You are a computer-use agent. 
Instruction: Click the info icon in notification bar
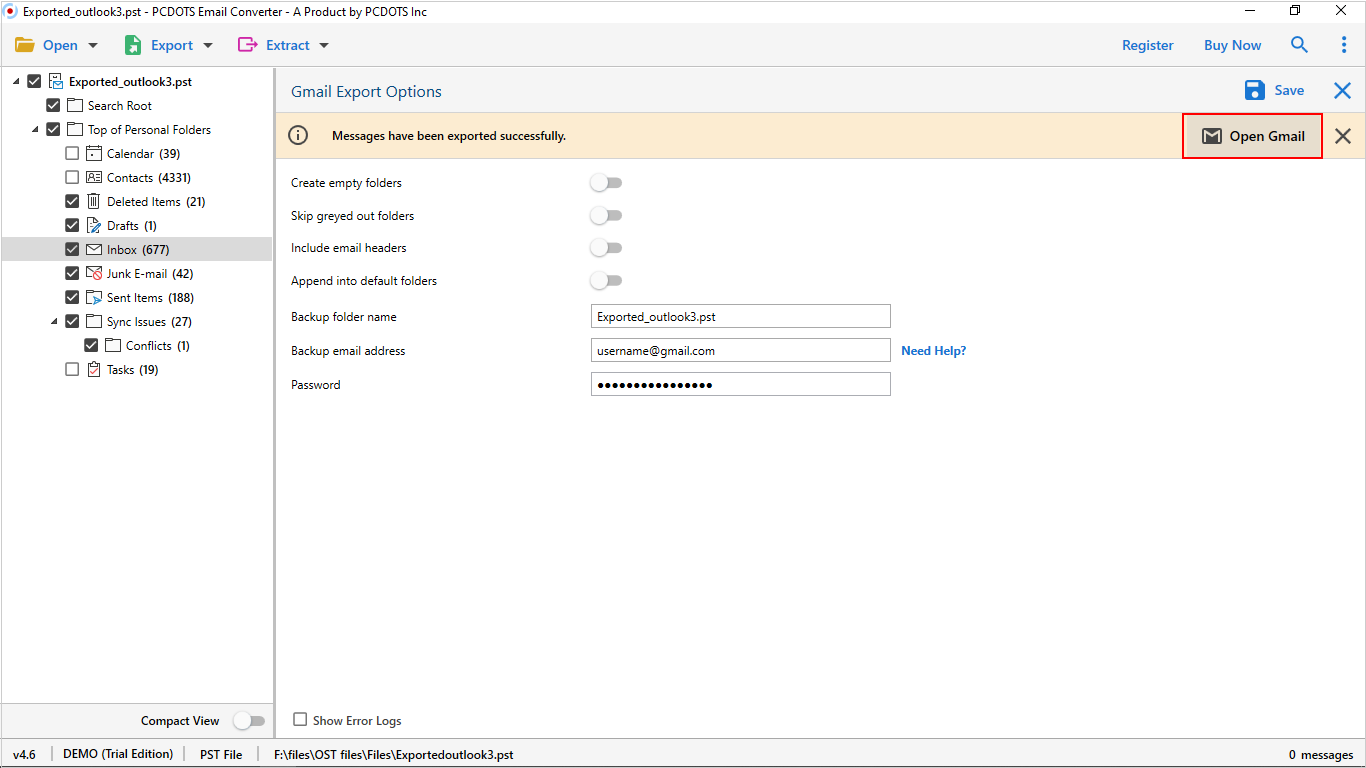coord(298,135)
